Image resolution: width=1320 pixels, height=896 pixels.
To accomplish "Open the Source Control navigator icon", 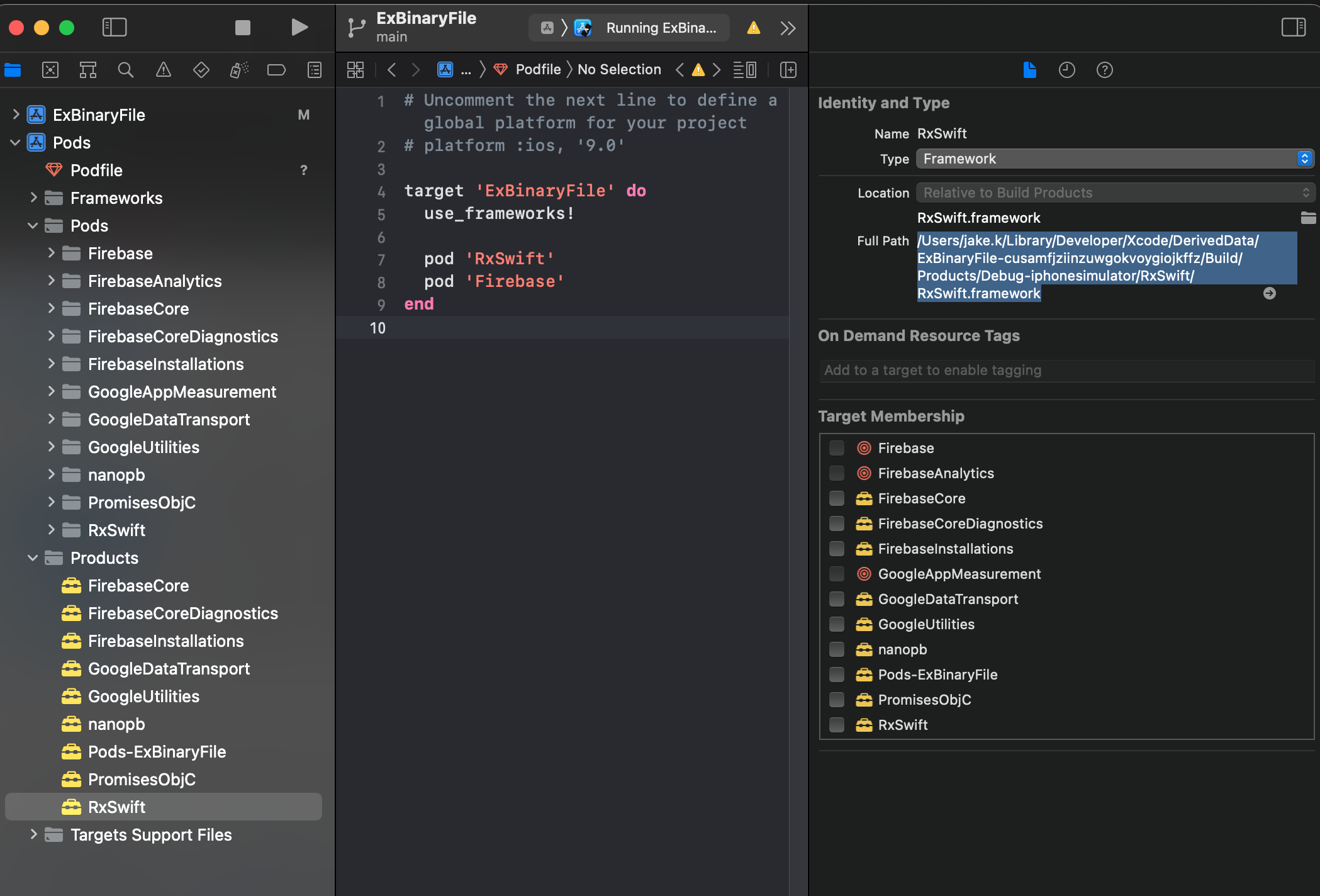I will (50, 70).
